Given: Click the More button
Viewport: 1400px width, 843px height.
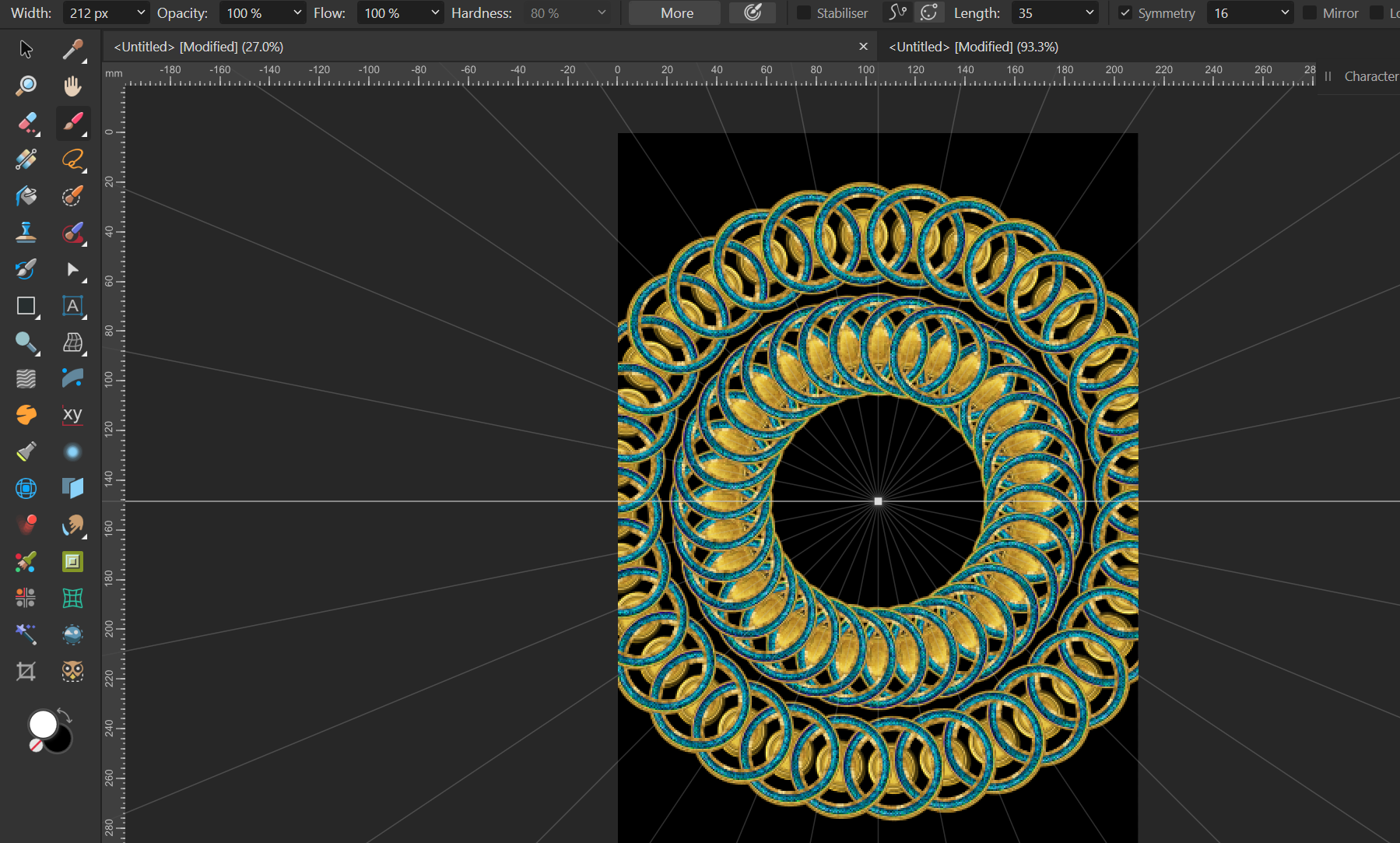Looking at the screenshot, I should [676, 13].
